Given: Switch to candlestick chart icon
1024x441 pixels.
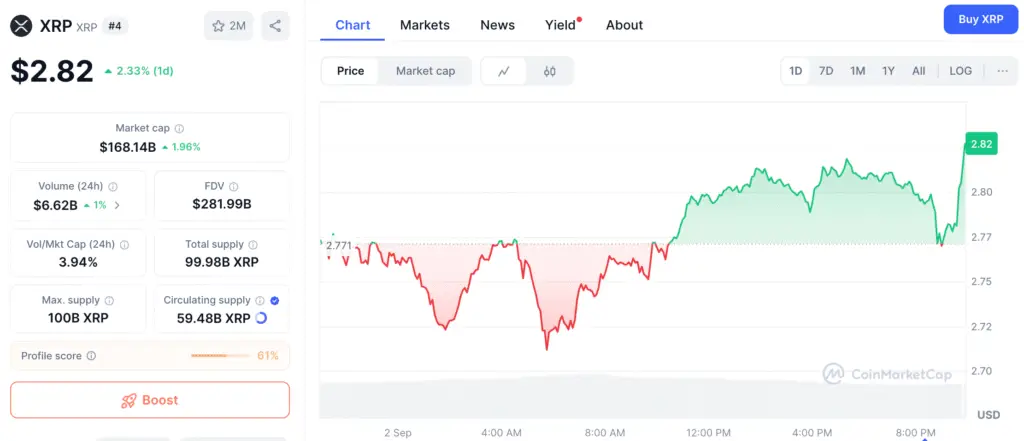Looking at the screenshot, I should (x=549, y=71).
